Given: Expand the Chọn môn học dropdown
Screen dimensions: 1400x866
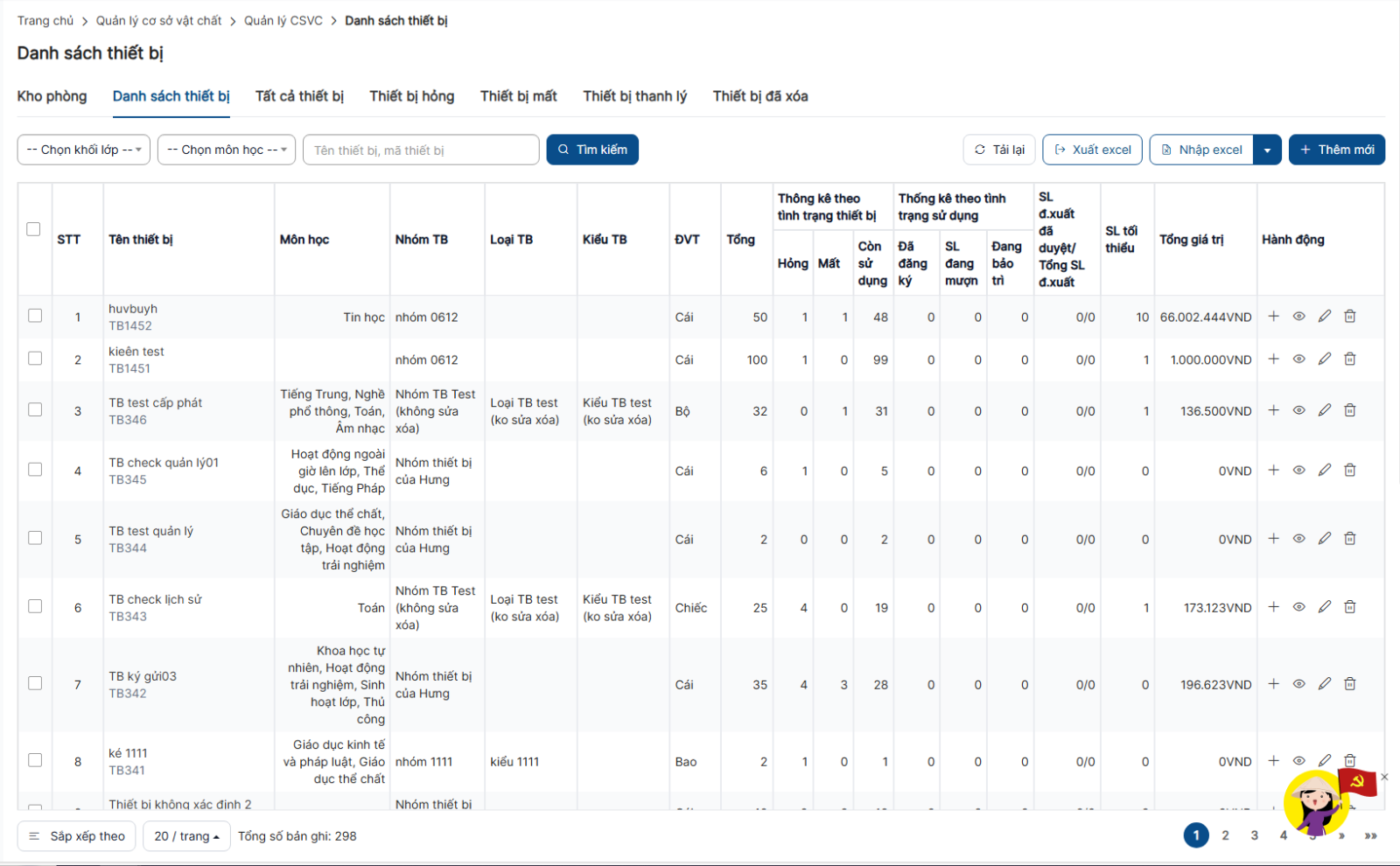Looking at the screenshot, I should pyautogui.click(x=227, y=150).
